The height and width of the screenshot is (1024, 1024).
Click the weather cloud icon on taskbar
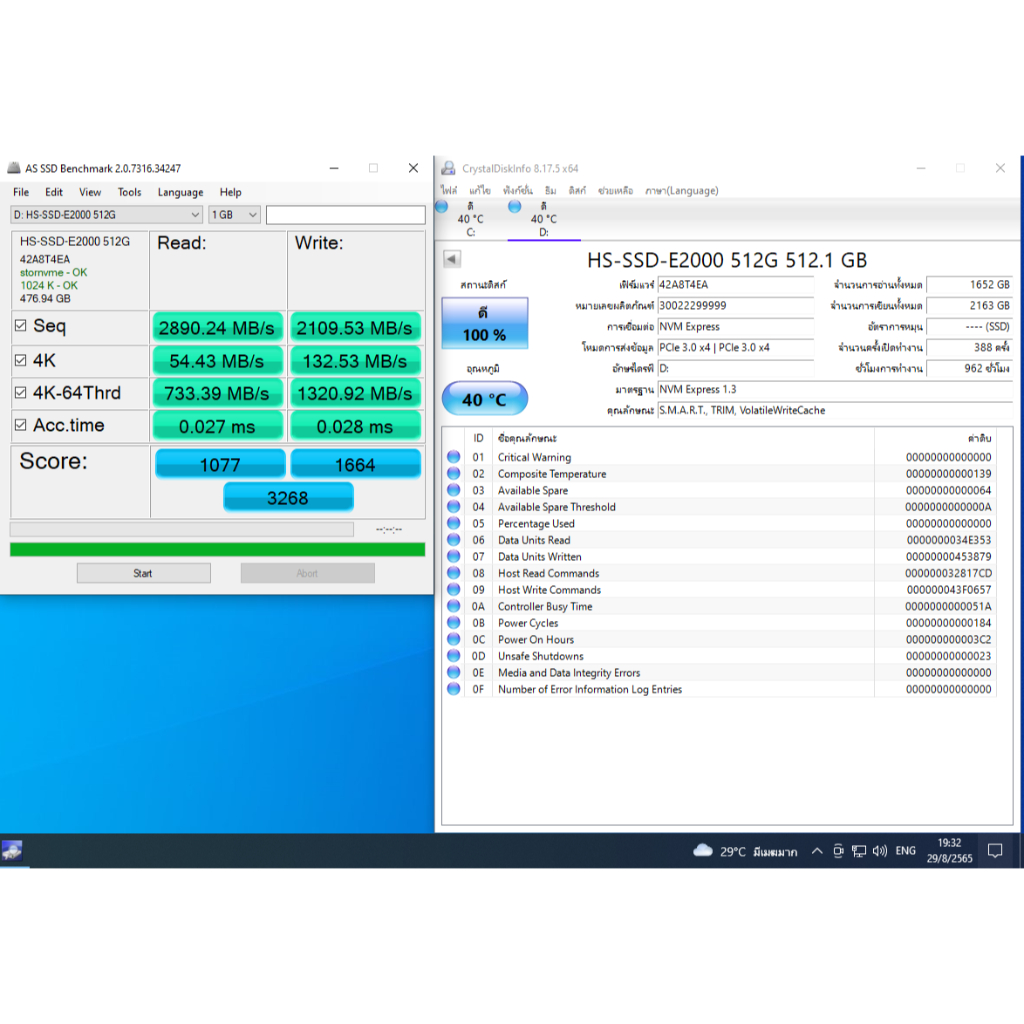pyautogui.click(x=703, y=851)
